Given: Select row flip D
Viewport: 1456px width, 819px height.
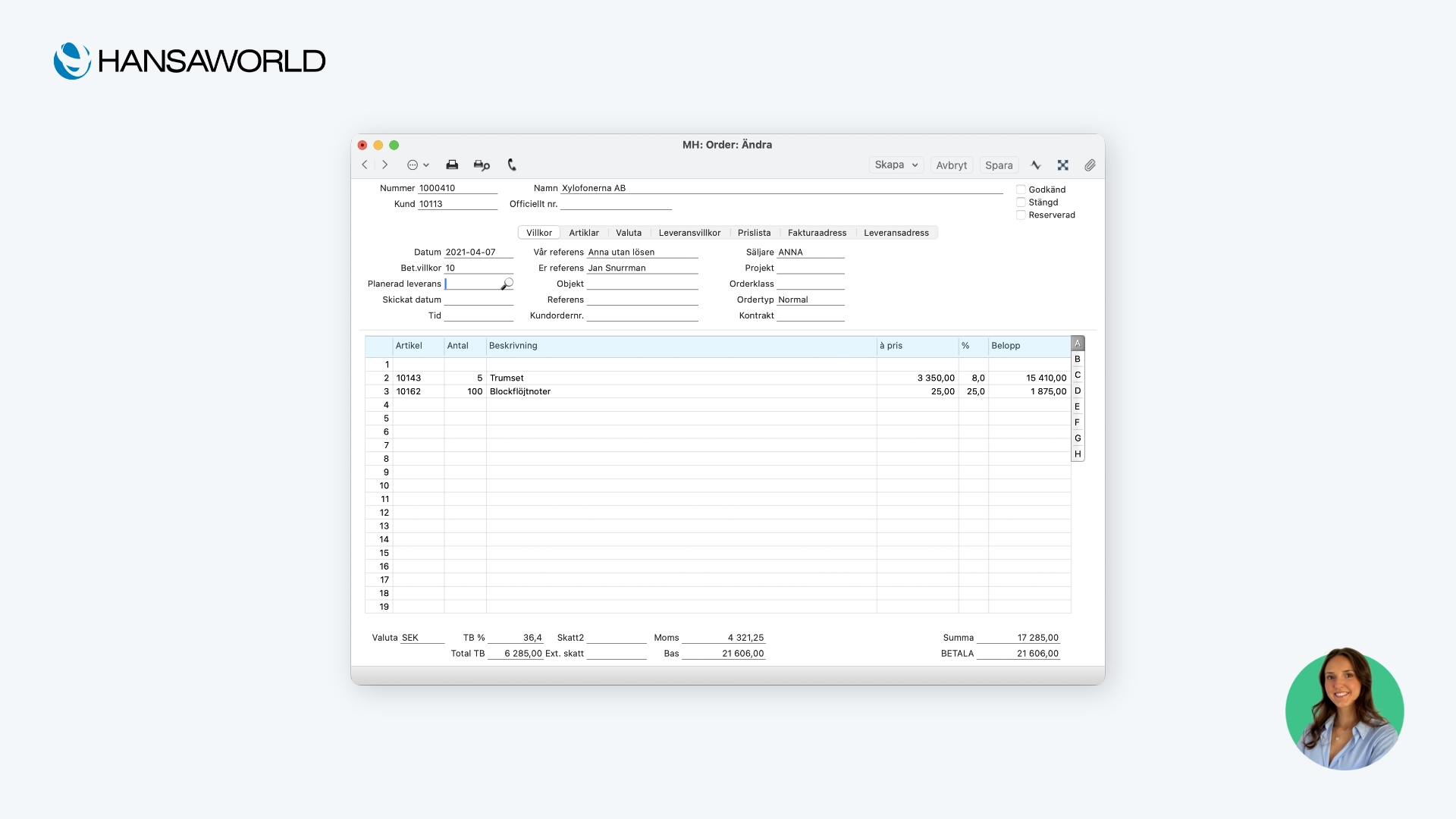Looking at the screenshot, I should (x=1078, y=391).
